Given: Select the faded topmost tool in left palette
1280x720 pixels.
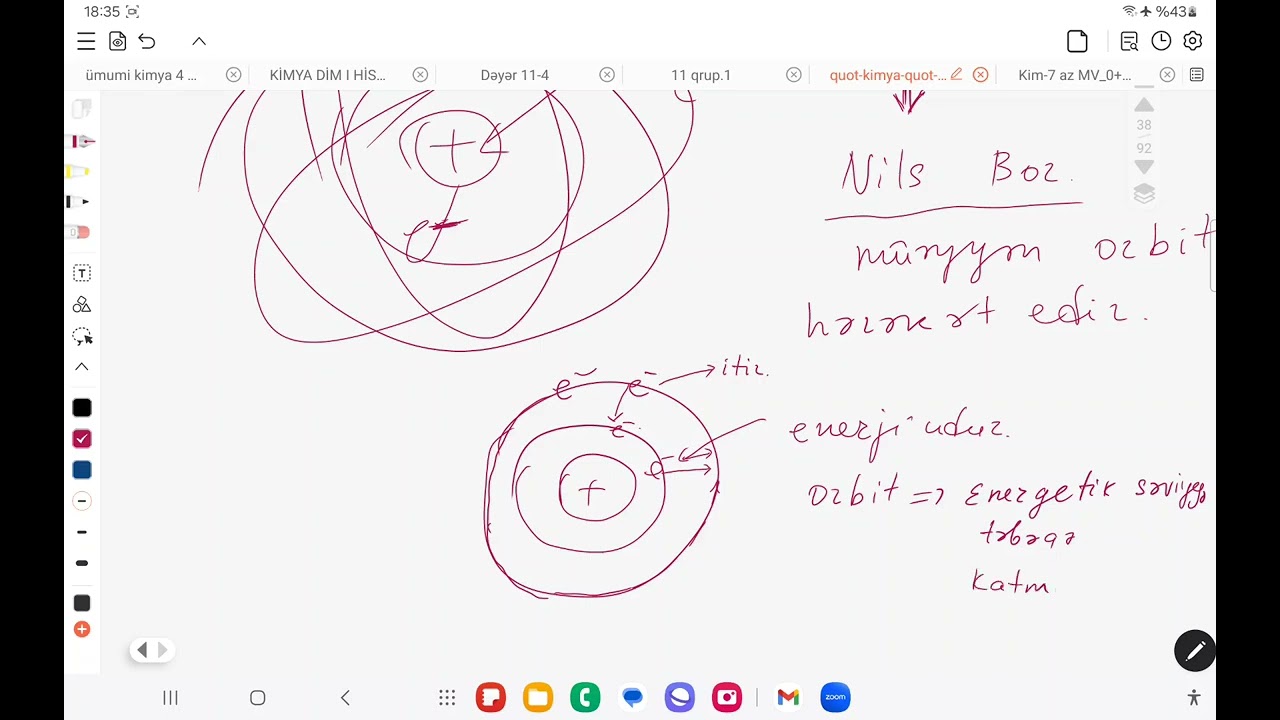Looking at the screenshot, I should point(82,108).
